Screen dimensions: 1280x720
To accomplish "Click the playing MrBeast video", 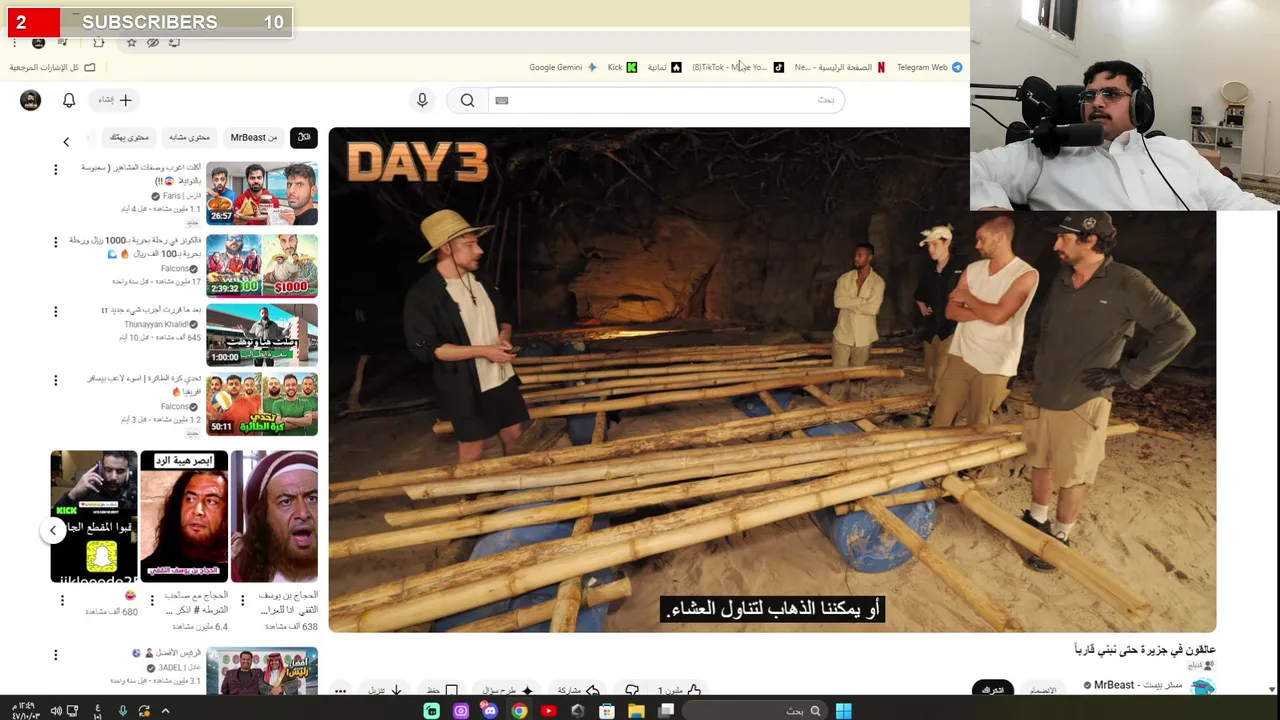I will coord(772,380).
